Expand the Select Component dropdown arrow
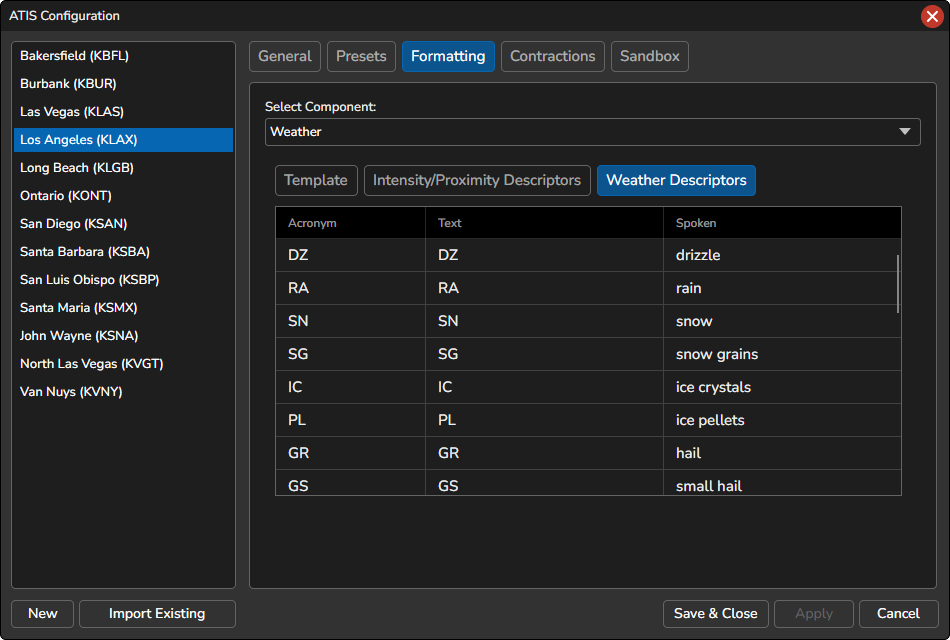Viewport: 950px width, 640px height. pos(904,132)
